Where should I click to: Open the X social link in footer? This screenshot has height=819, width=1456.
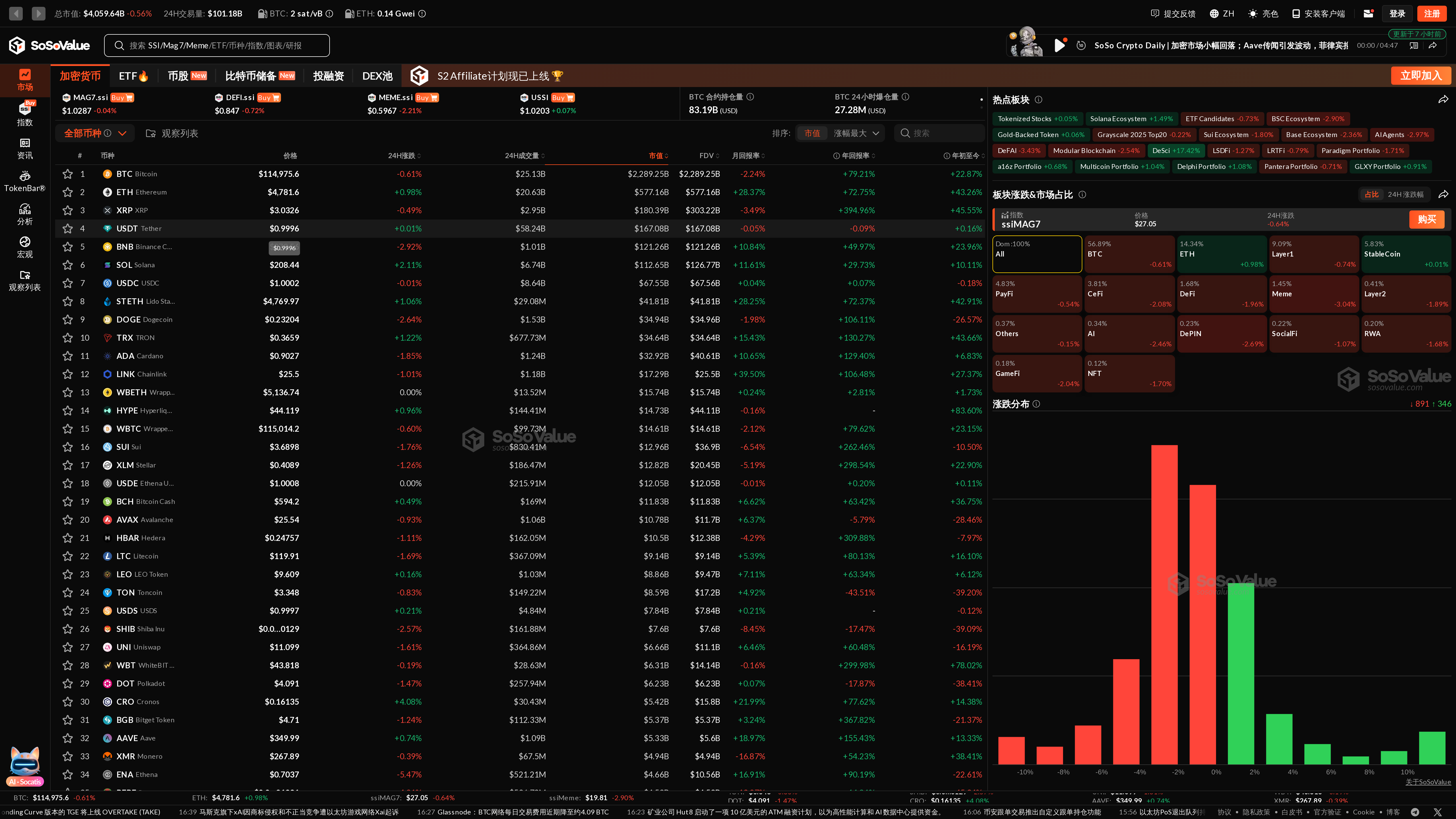pos(1438,812)
